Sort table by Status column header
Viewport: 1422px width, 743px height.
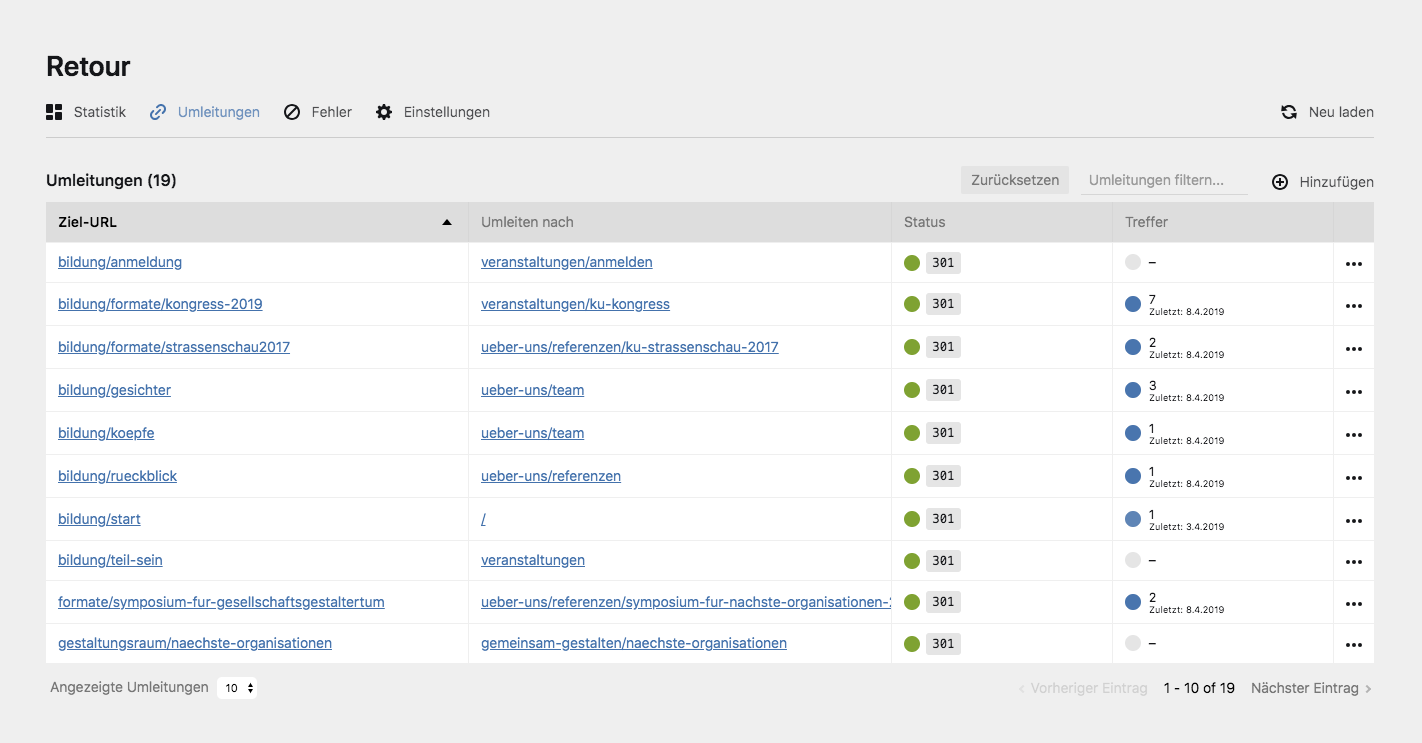click(924, 222)
